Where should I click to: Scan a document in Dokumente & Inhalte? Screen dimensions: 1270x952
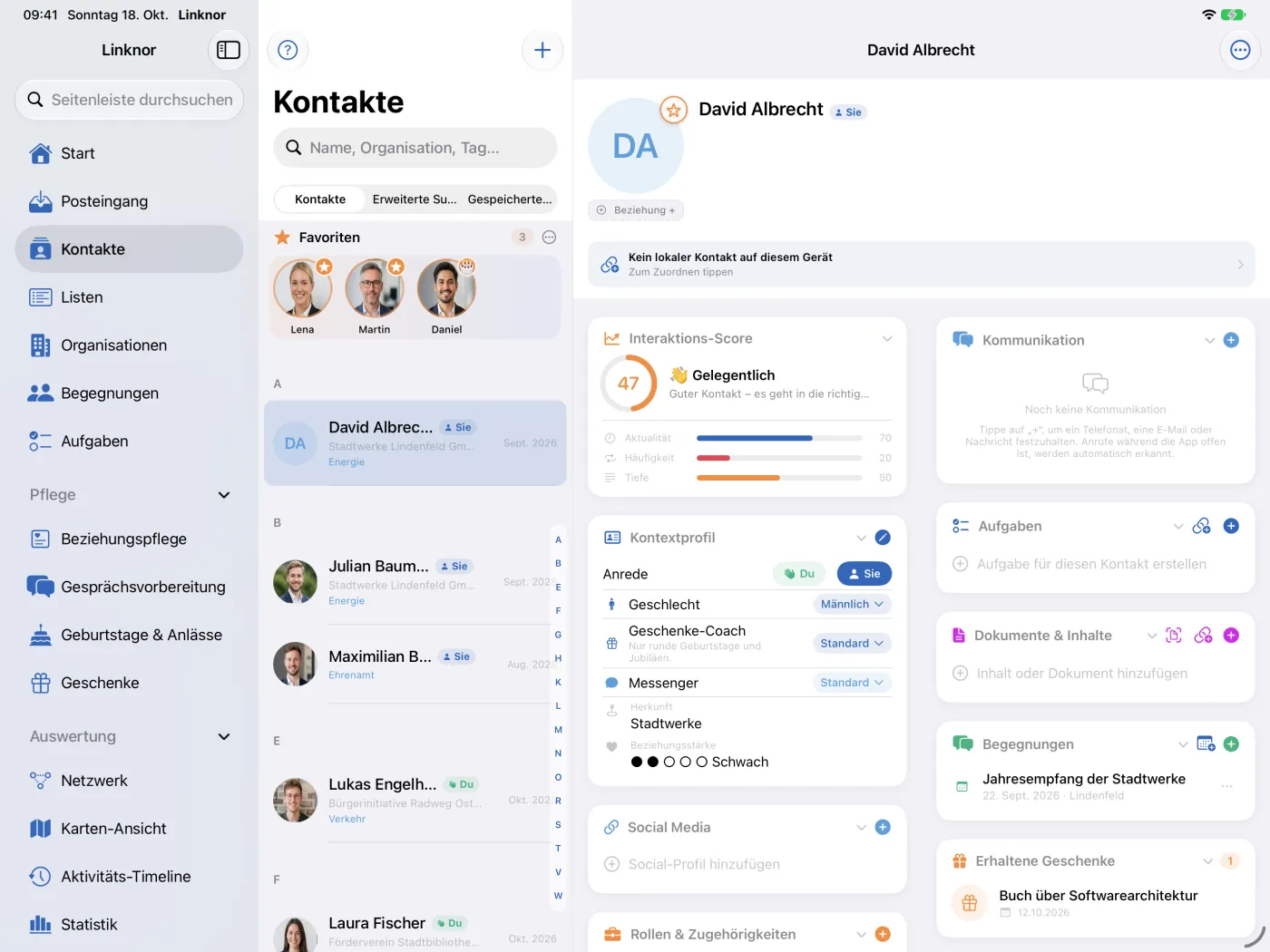point(1174,636)
